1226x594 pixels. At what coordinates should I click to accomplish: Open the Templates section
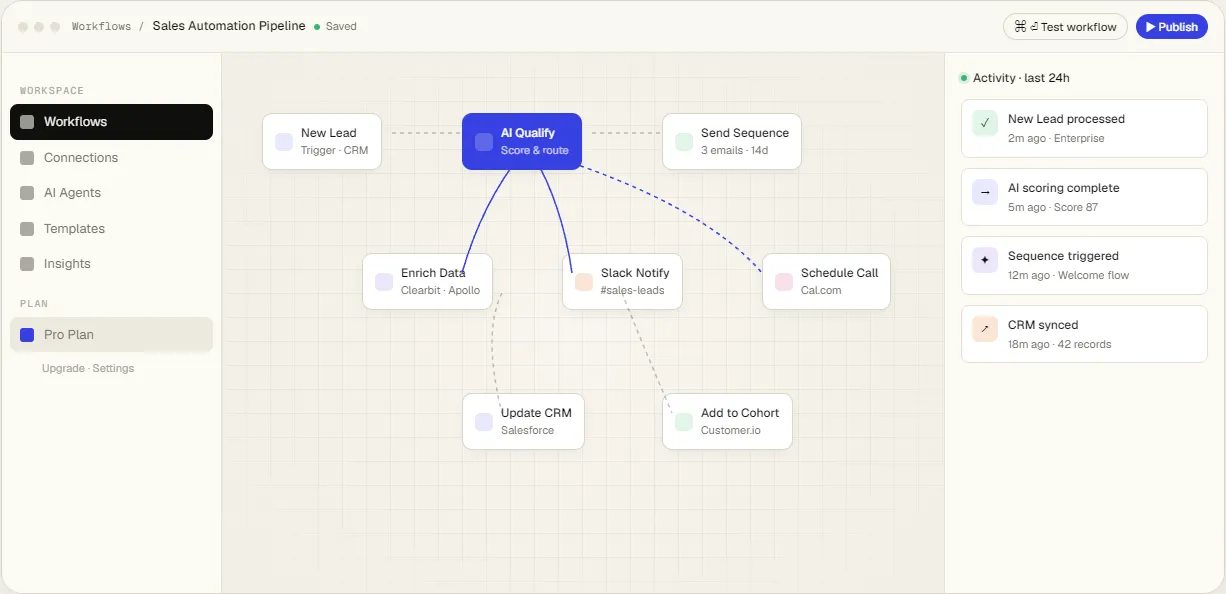pos(111,229)
